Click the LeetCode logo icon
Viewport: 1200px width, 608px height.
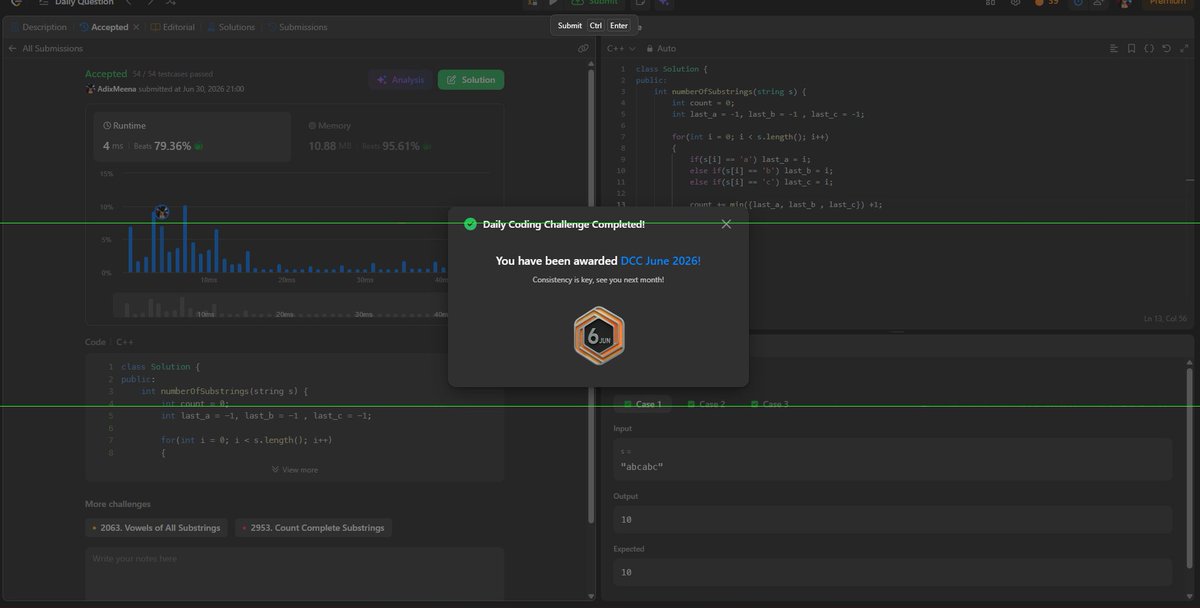coord(15,3)
